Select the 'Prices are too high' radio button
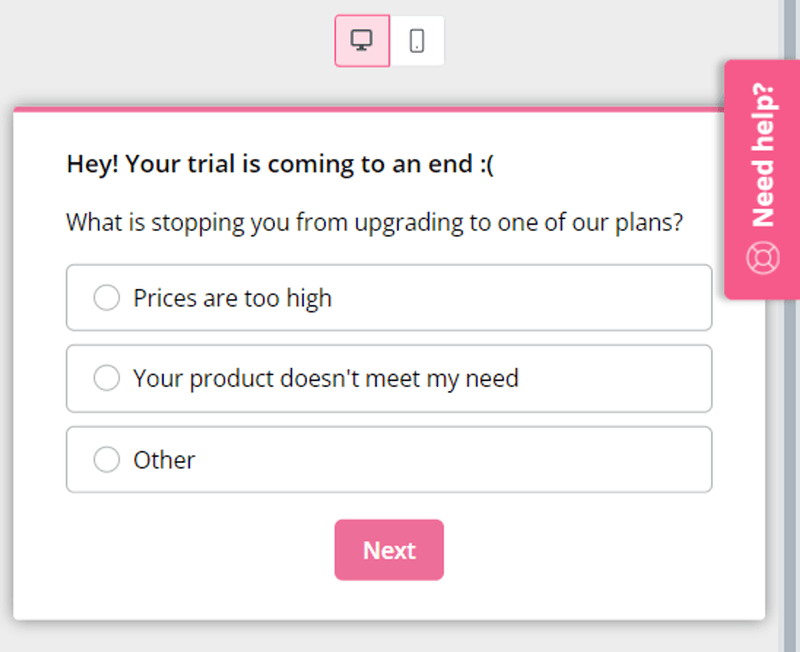Screen dimensions: 800x652 tap(106, 297)
